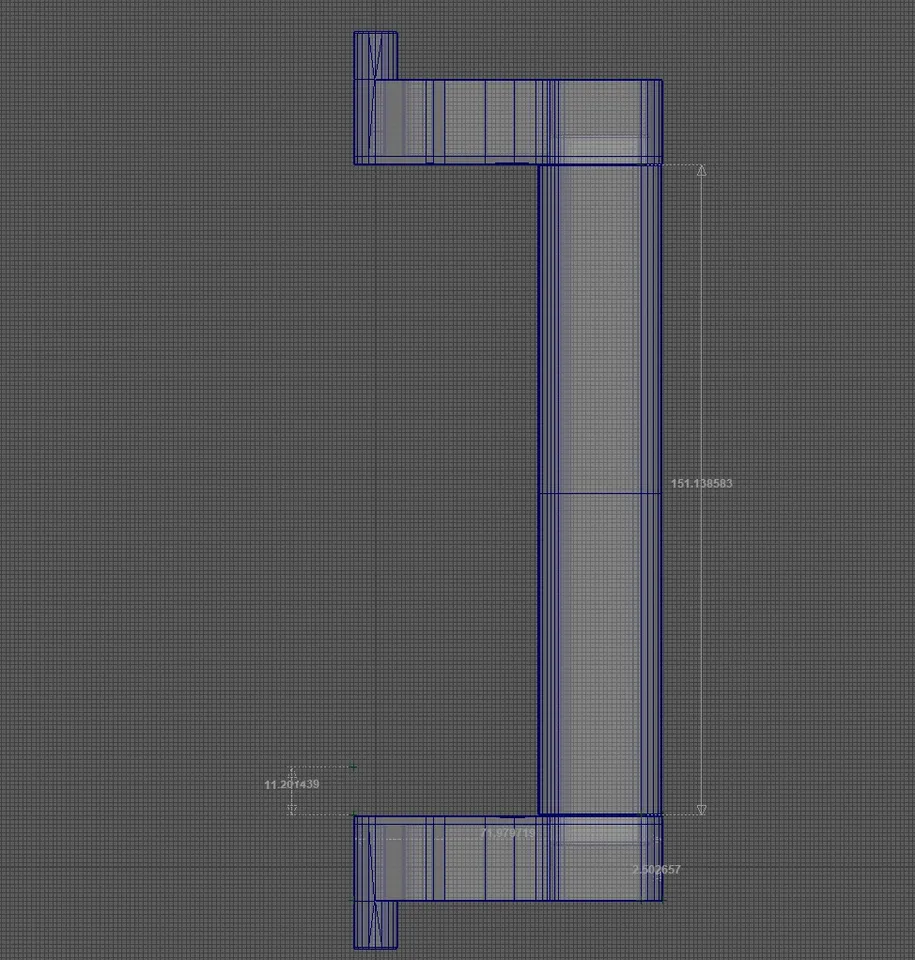
Task: Click the top arrowhead of the 151.138583 dimension
Action: (x=701, y=170)
